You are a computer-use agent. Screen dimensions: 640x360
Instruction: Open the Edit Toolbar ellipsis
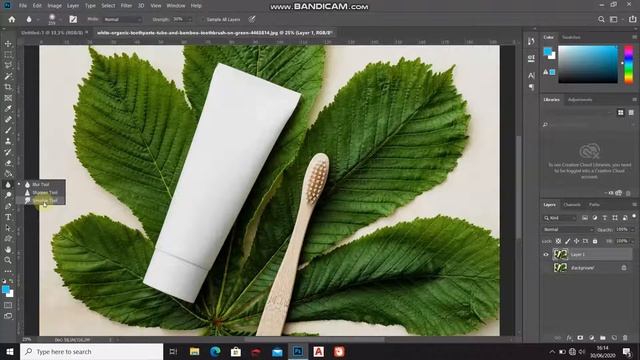click(8, 271)
